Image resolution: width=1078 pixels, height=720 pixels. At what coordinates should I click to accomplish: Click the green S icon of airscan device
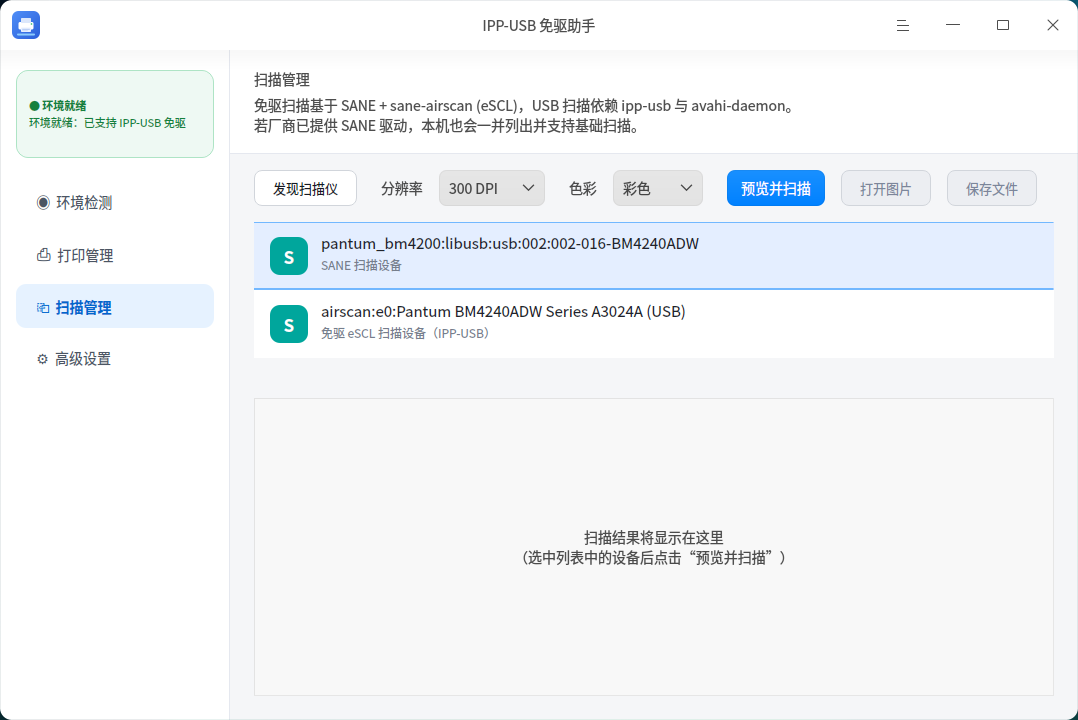click(x=289, y=324)
